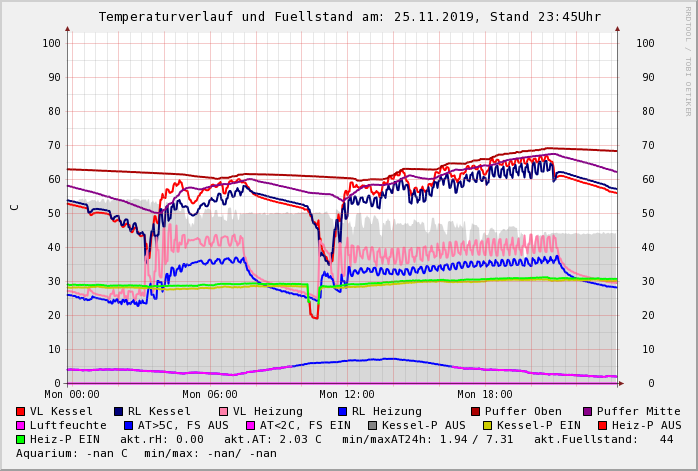
Task: Click the green Heiz-P EIN swatch
Action: 21,439
